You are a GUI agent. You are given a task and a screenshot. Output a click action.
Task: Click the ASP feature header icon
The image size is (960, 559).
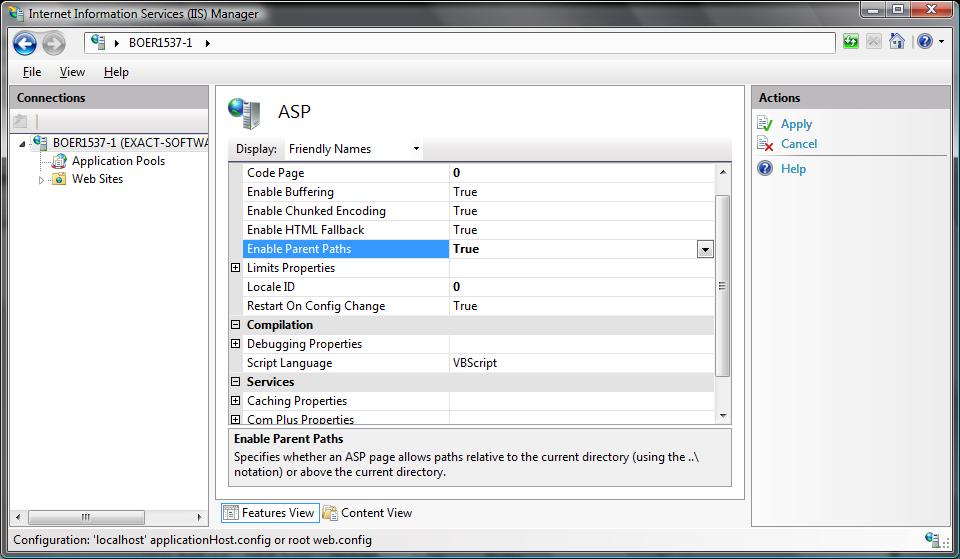(x=244, y=113)
